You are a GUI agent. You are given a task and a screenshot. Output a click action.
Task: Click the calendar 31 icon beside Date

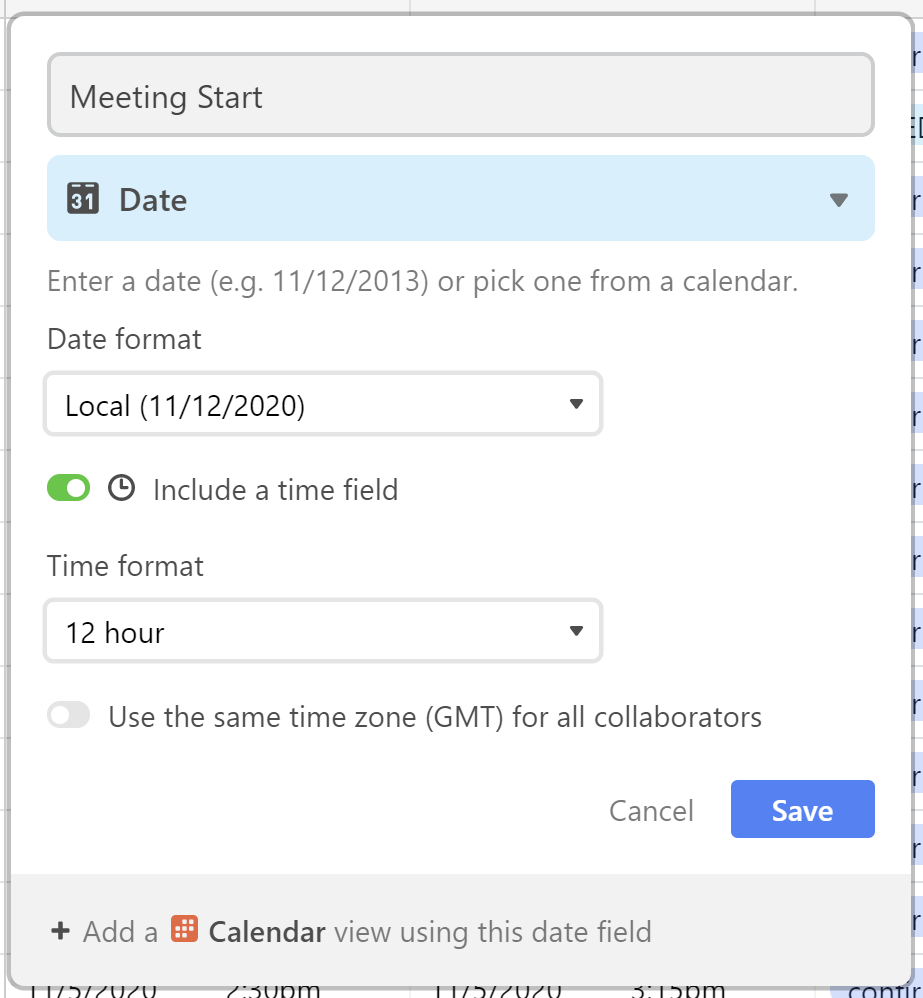83,199
